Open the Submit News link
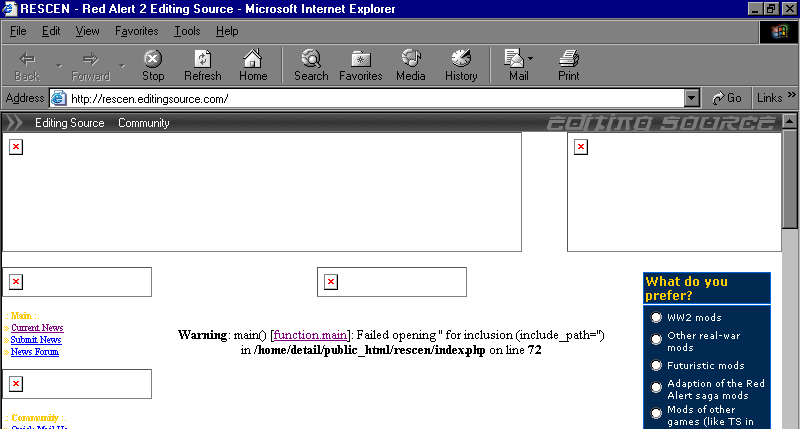 pos(36,340)
